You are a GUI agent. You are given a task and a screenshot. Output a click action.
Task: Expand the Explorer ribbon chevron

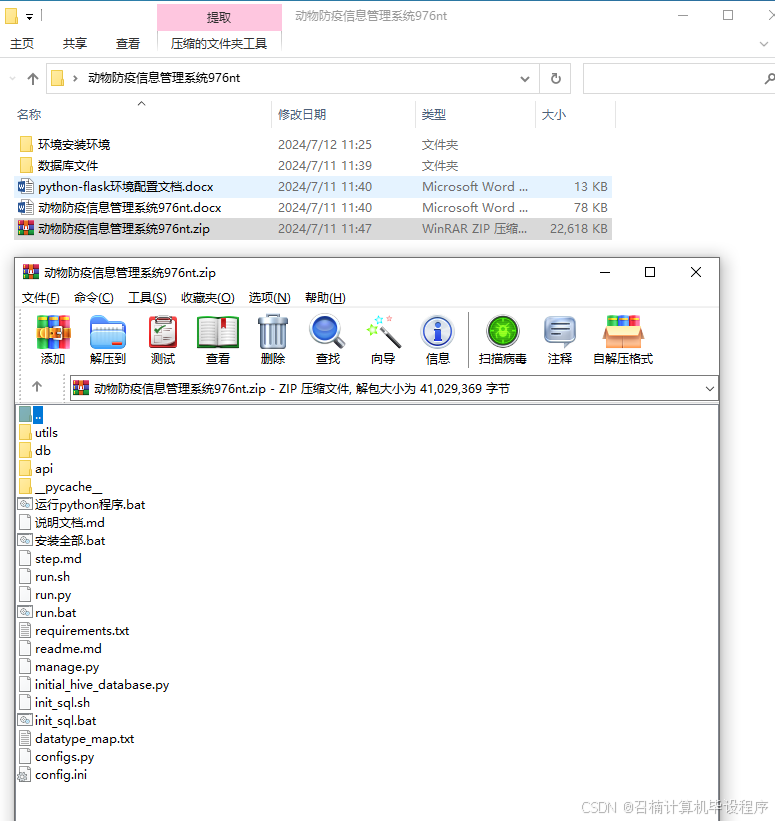tap(764, 44)
